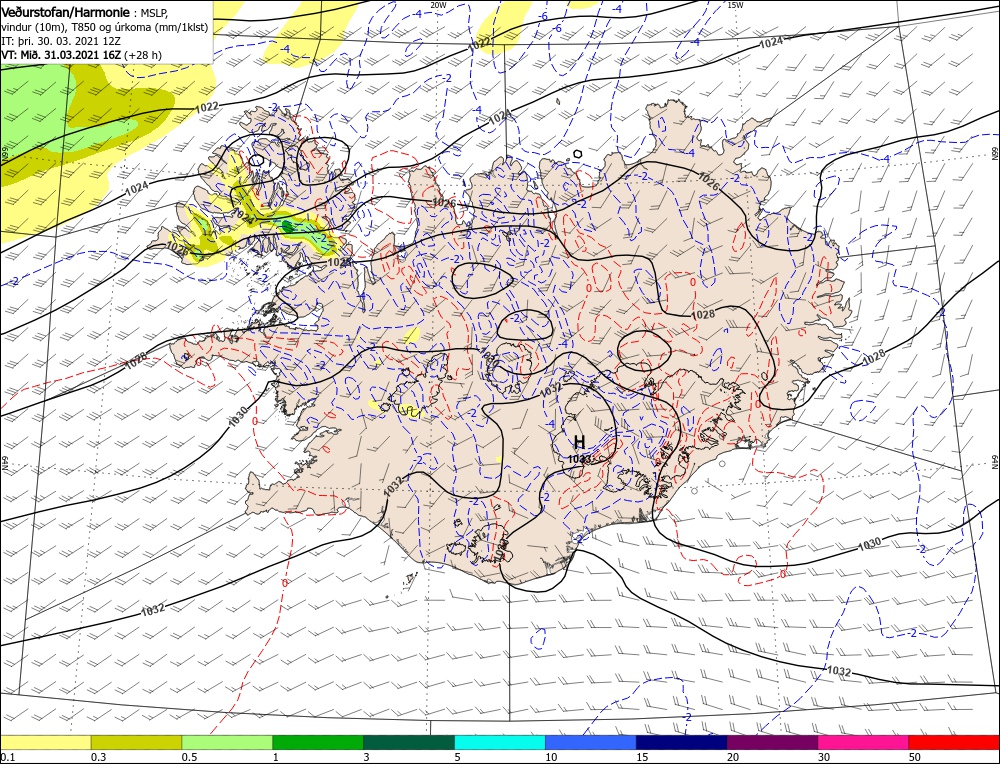The image size is (1000, 764).
Task: Click the '15W' longitude label
Action: click(x=735, y=4)
